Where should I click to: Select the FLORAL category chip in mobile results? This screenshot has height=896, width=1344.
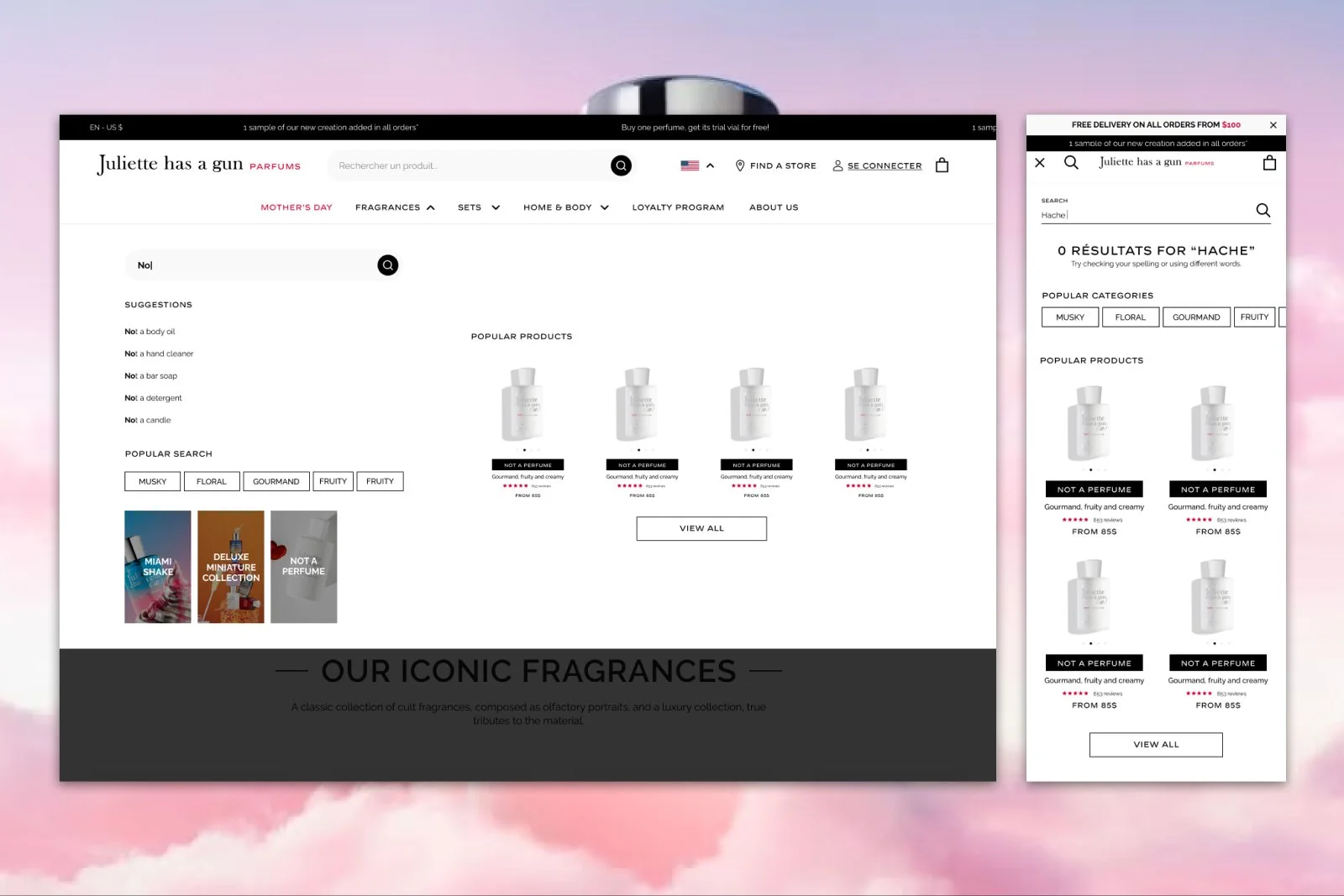click(x=1130, y=317)
